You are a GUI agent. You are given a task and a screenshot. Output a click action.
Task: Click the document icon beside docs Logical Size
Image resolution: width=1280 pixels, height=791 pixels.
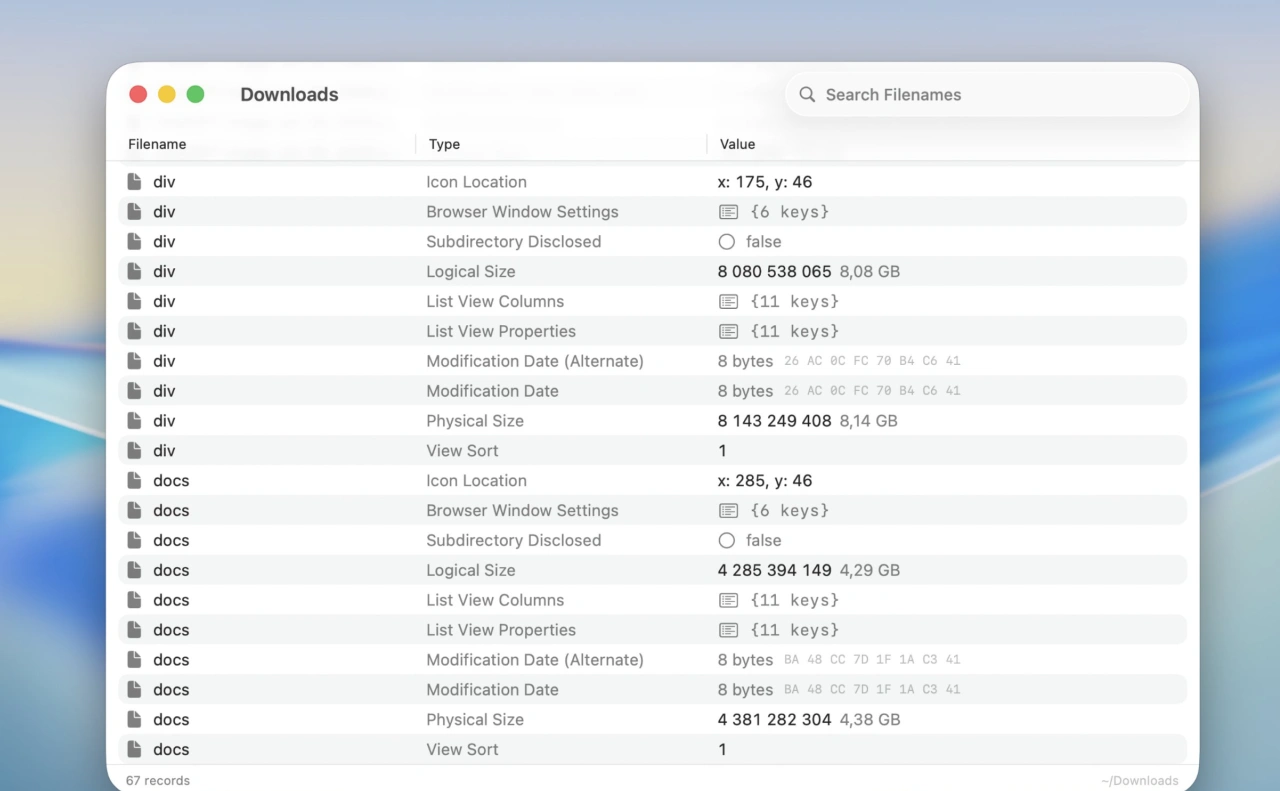pyautogui.click(x=135, y=570)
